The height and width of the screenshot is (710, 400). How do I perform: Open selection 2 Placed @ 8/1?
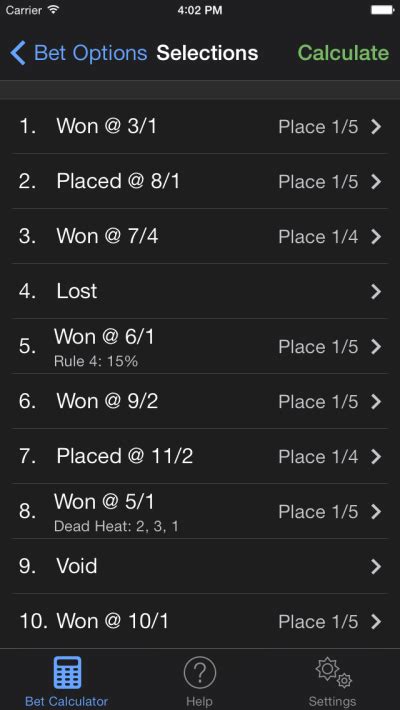[x=200, y=182]
